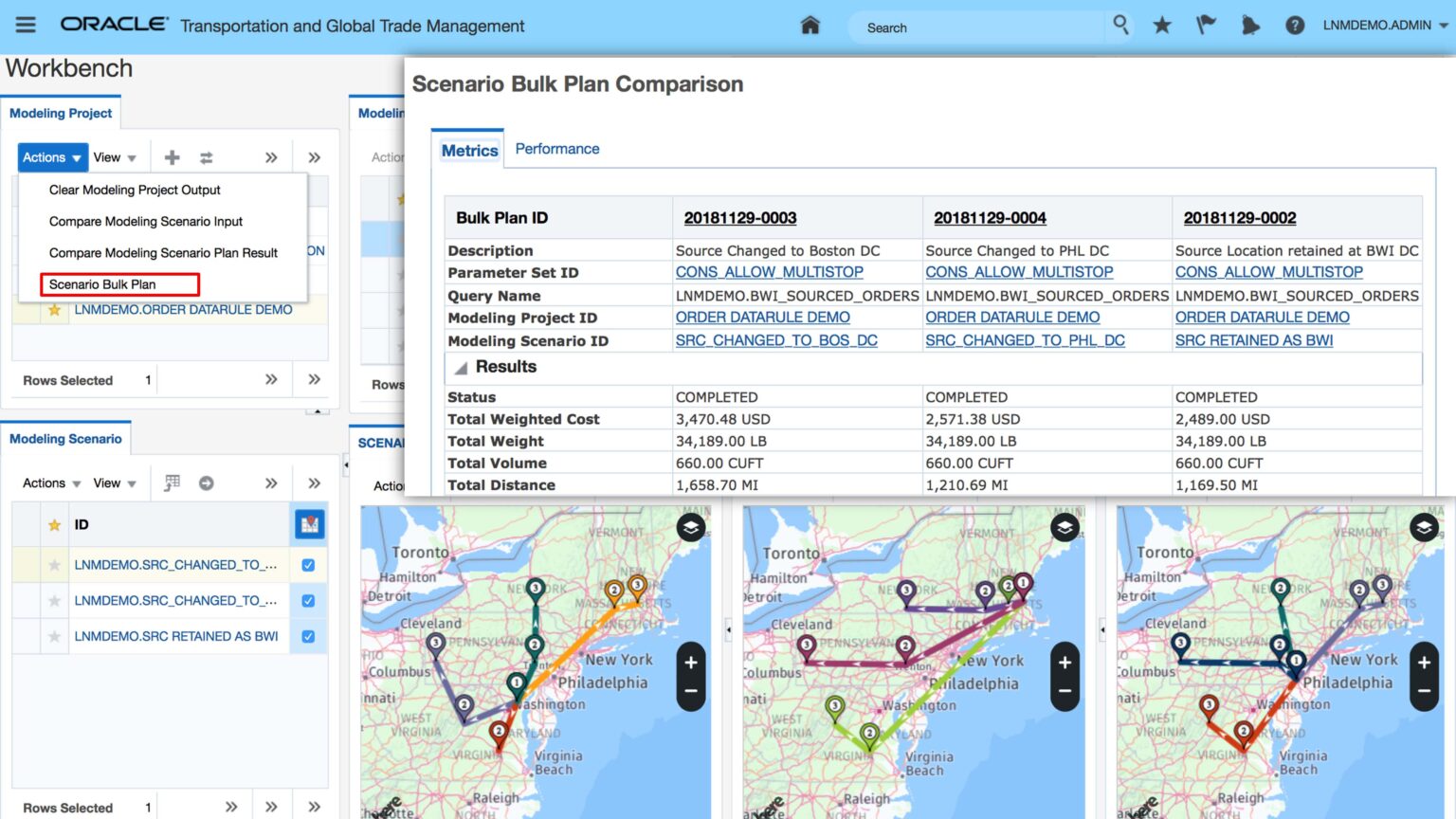Zoom in on the middle map
This screenshot has height=819, width=1456.
click(1064, 661)
